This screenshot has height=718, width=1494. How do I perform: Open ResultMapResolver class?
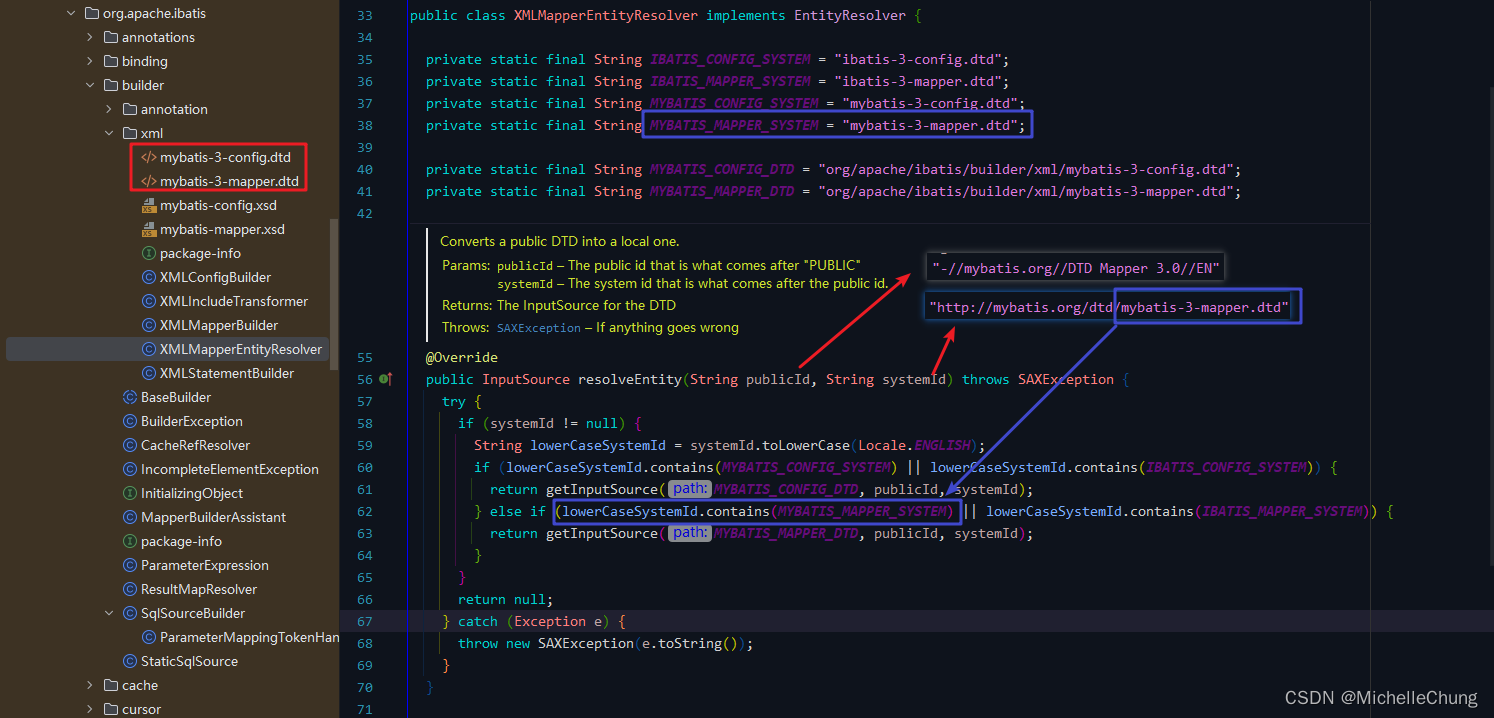click(198, 589)
